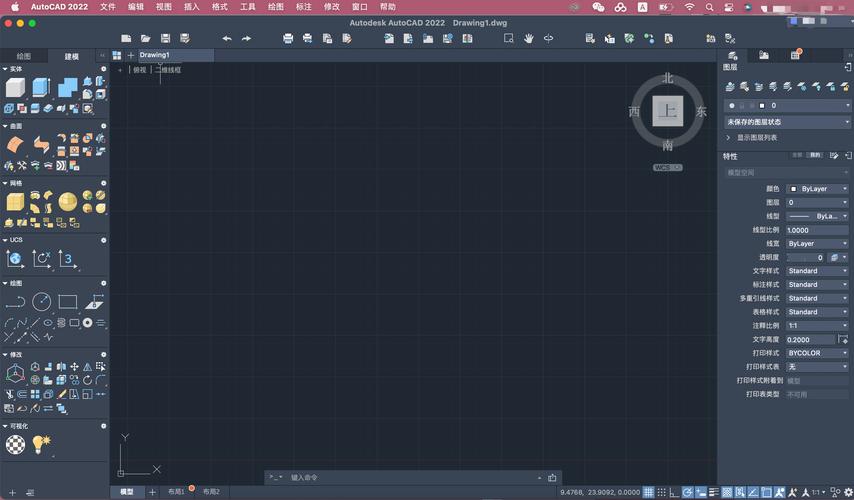Collapse the 实体 panel section

(x=5, y=69)
